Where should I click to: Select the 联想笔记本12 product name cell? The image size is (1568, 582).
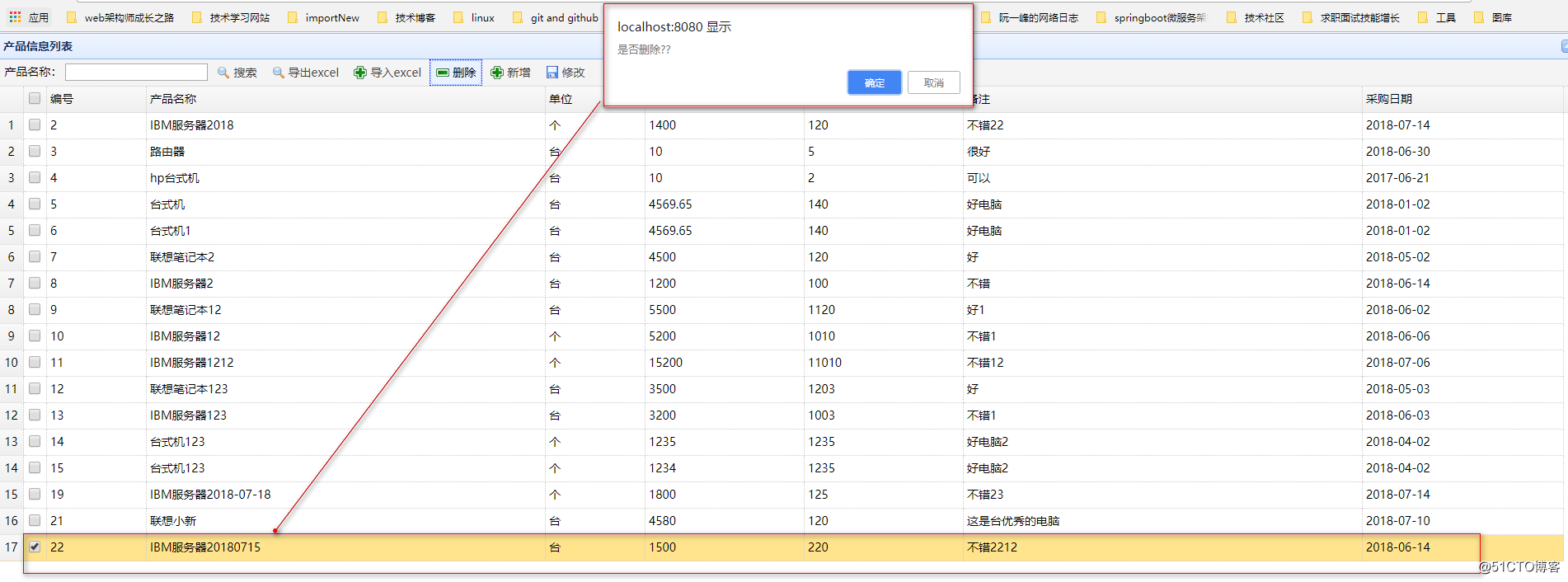(x=345, y=310)
